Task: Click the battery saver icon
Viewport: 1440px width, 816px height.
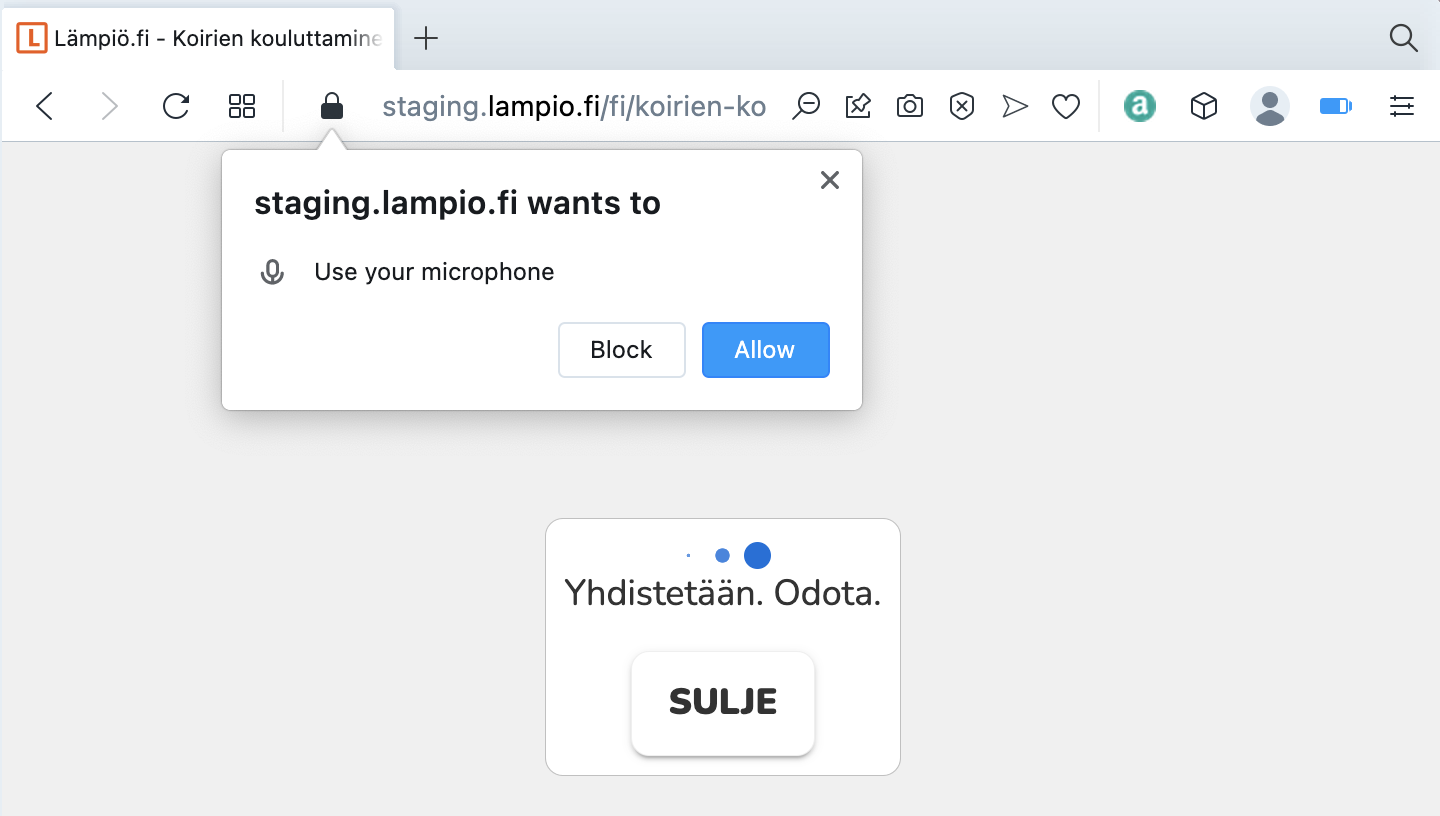Action: (x=1336, y=106)
